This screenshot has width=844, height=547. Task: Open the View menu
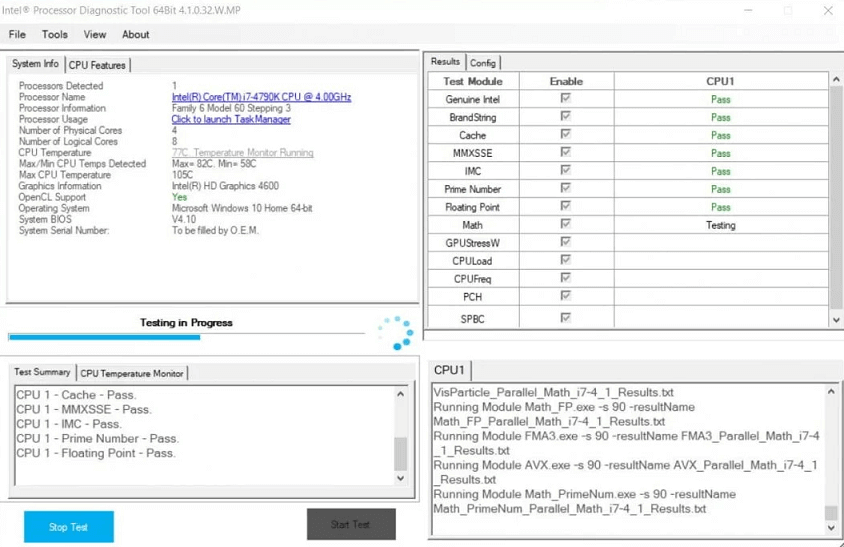coord(95,34)
